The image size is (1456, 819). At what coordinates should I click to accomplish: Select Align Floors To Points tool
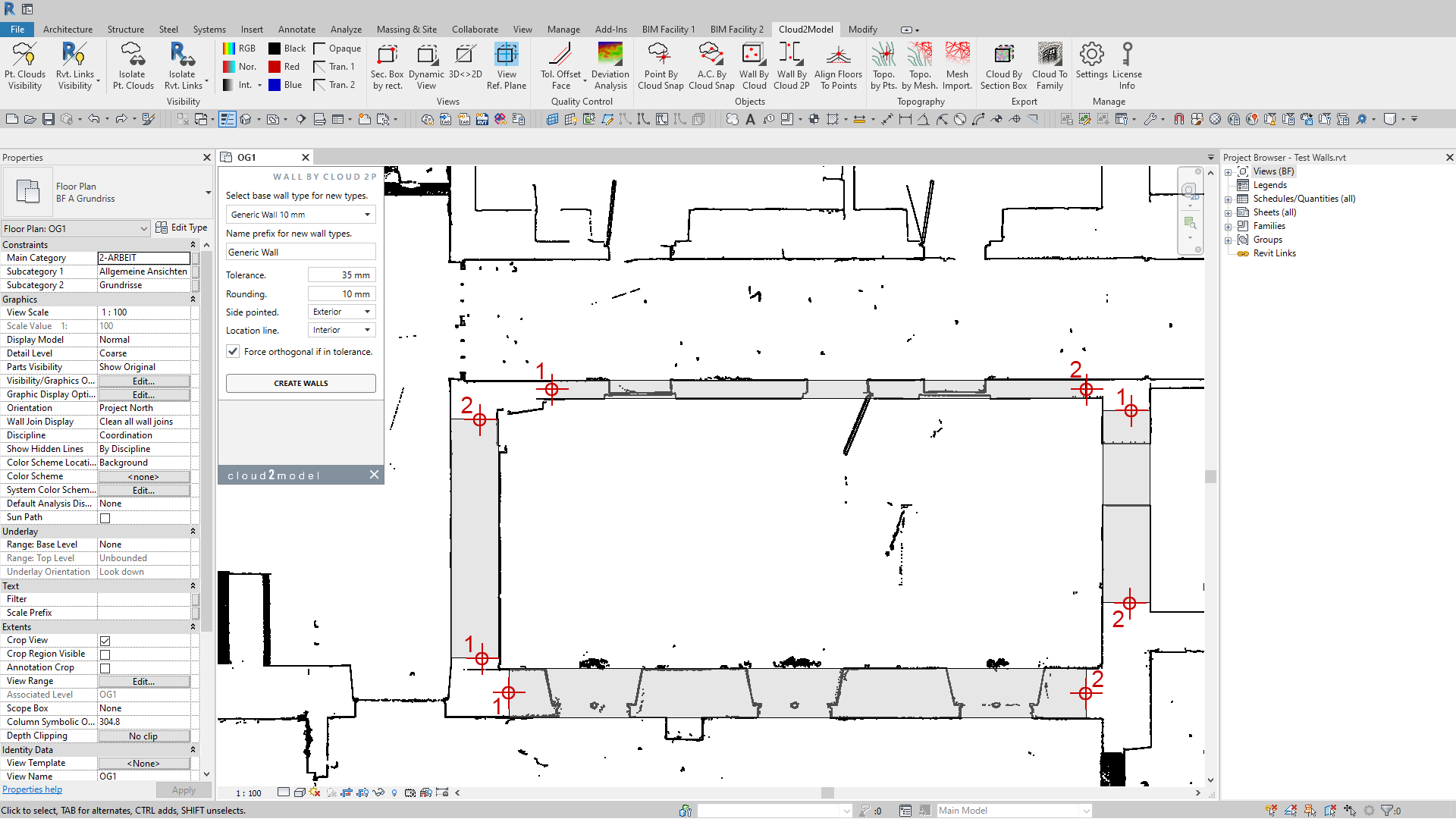[x=838, y=65]
